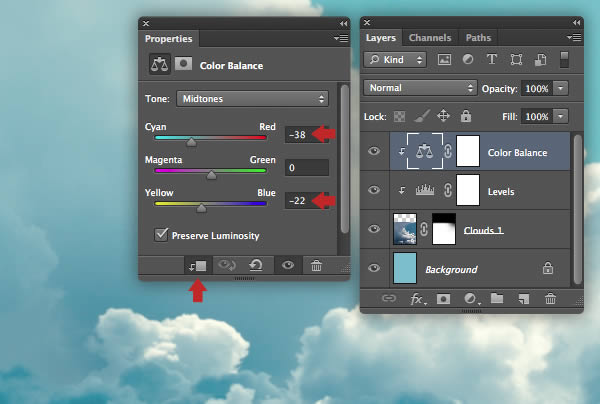The height and width of the screenshot is (404, 600).
Task: Toggle layer filtering switch on or off
Action: point(564,59)
